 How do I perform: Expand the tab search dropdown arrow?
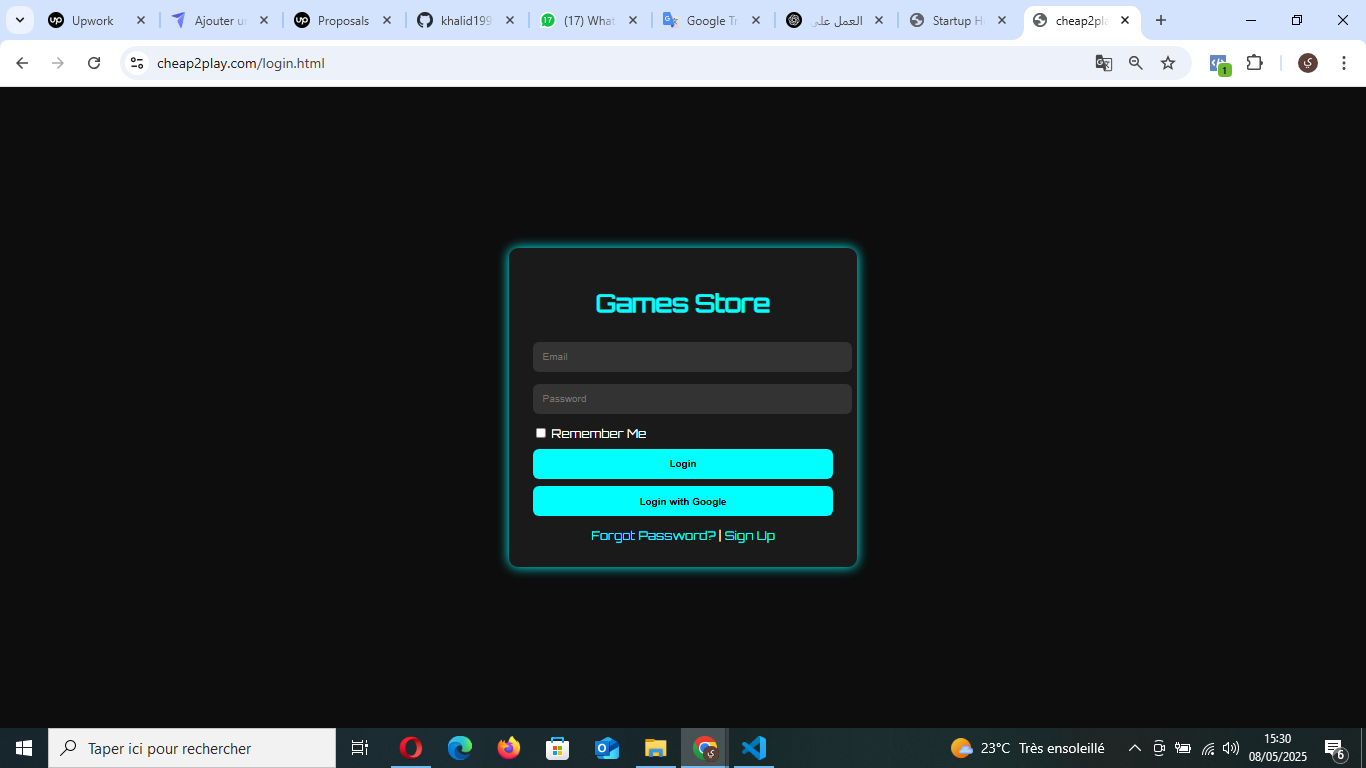click(x=19, y=20)
